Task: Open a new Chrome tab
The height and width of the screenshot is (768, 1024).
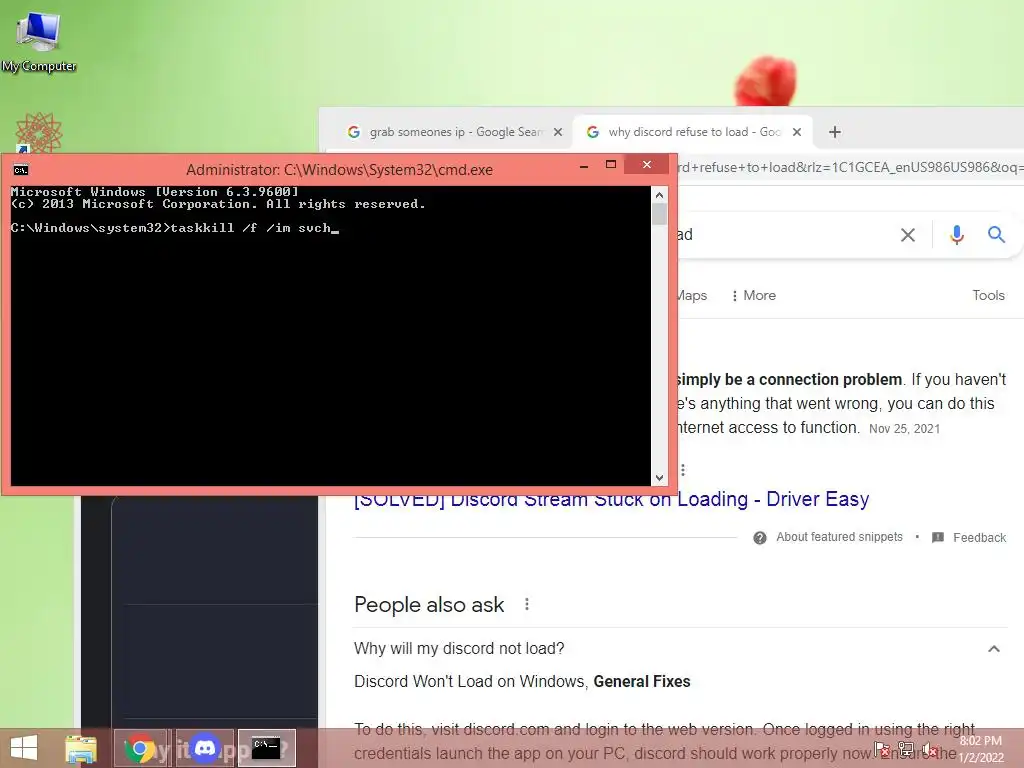Action: click(x=835, y=132)
